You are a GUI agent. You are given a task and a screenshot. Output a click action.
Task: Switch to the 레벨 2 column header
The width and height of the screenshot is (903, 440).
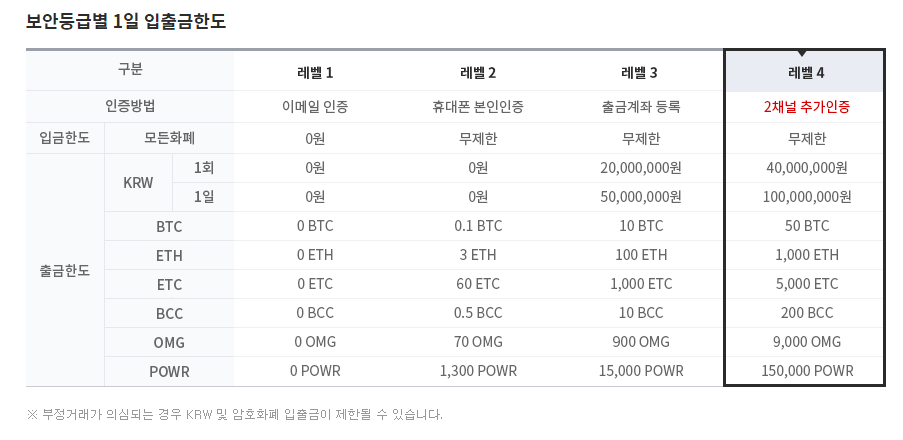click(x=478, y=72)
